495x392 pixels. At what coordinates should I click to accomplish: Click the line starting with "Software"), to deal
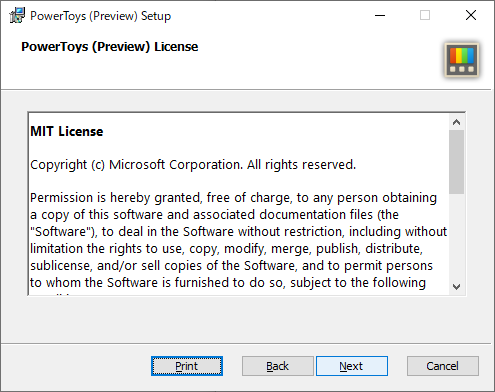click(238, 232)
